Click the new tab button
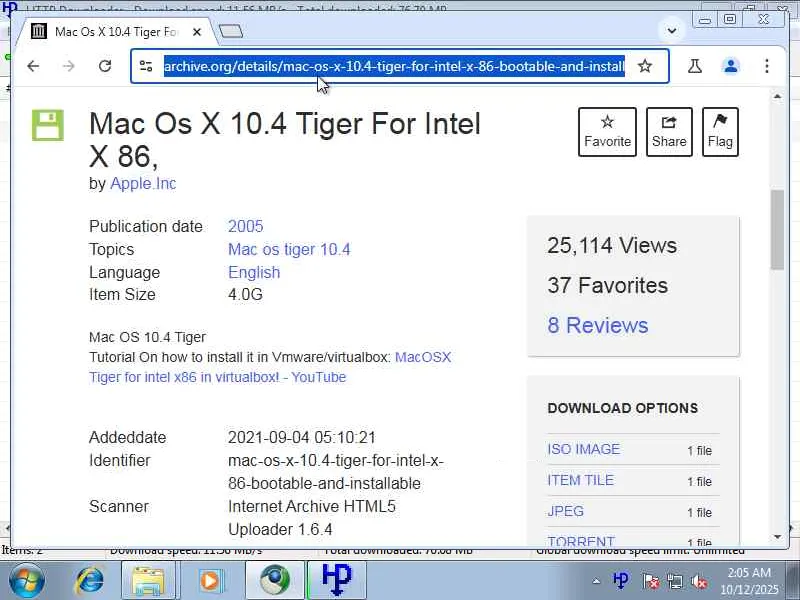This screenshot has width=800, height=600. pos(231,32)
